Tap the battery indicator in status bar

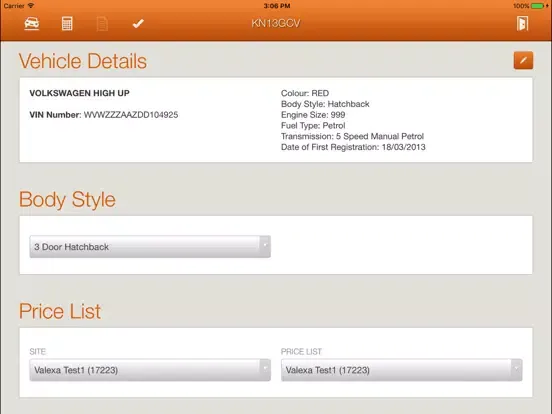[538, 6]
